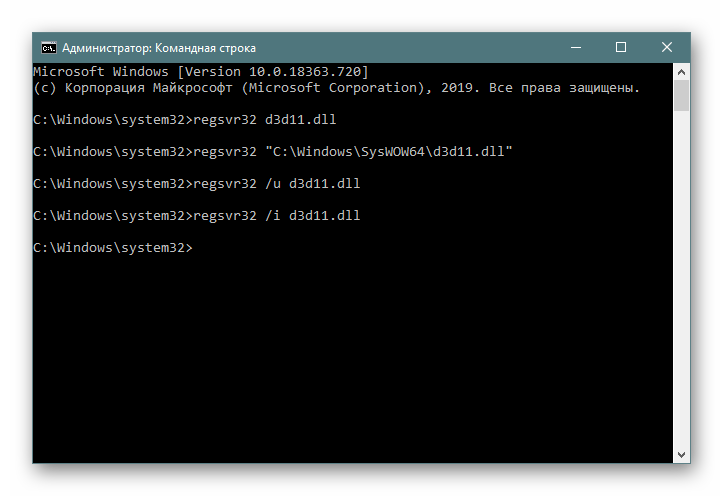723x496 pixels.
Task: Close the Command Prompt window
Action: coord(667,47)
